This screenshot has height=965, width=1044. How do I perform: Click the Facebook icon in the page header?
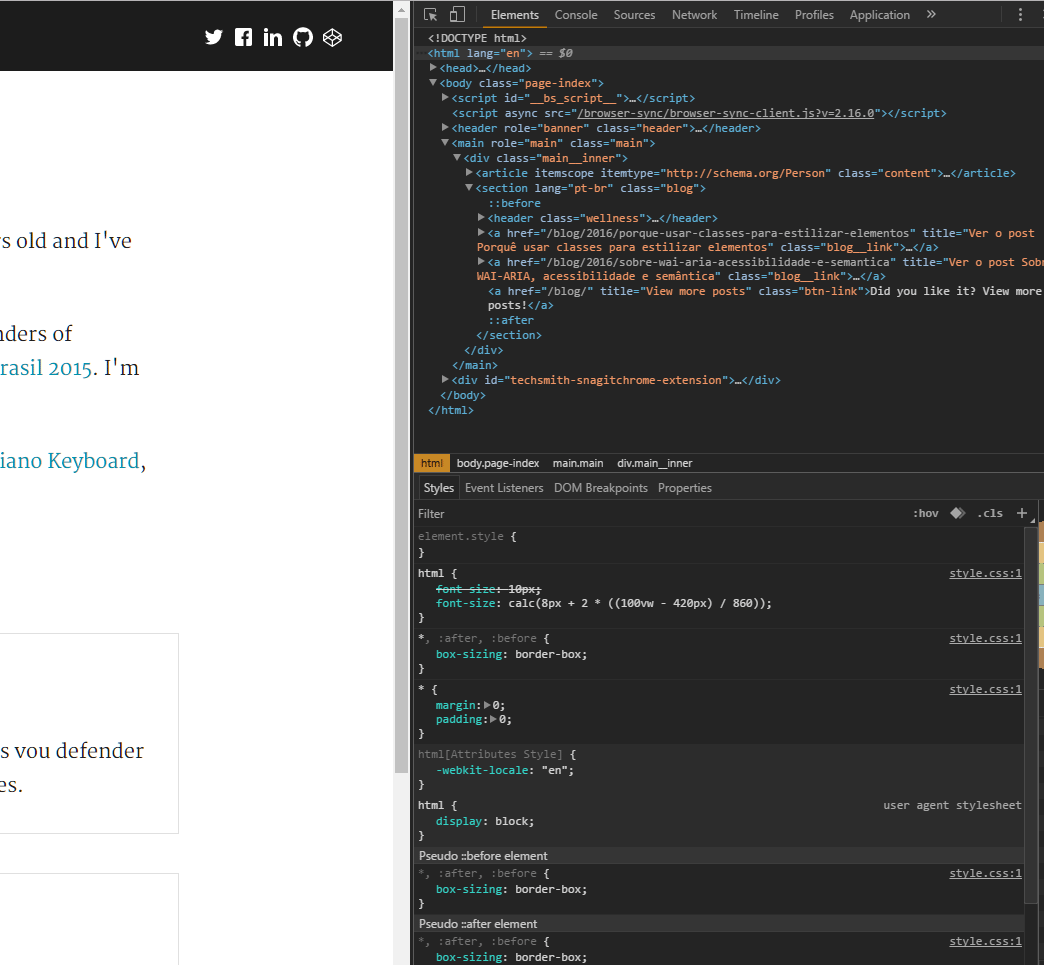coord(243,37)
